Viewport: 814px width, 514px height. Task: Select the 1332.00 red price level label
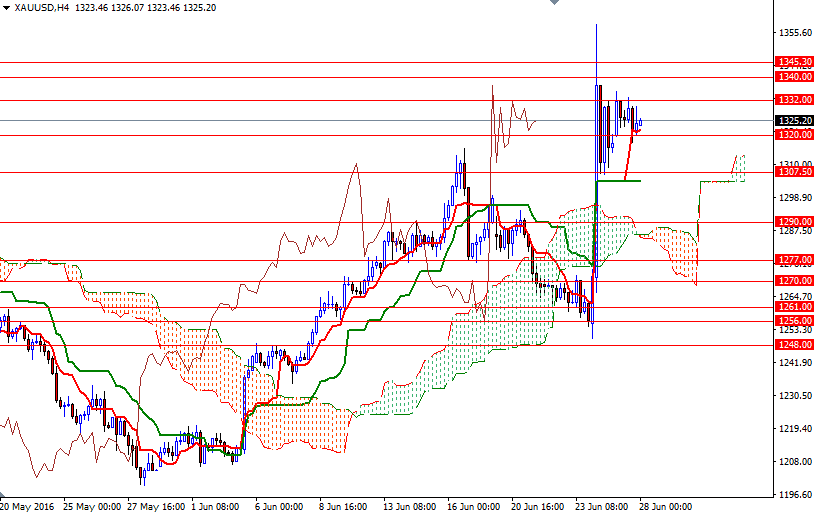pyautogui.click(x=793, y=100)
